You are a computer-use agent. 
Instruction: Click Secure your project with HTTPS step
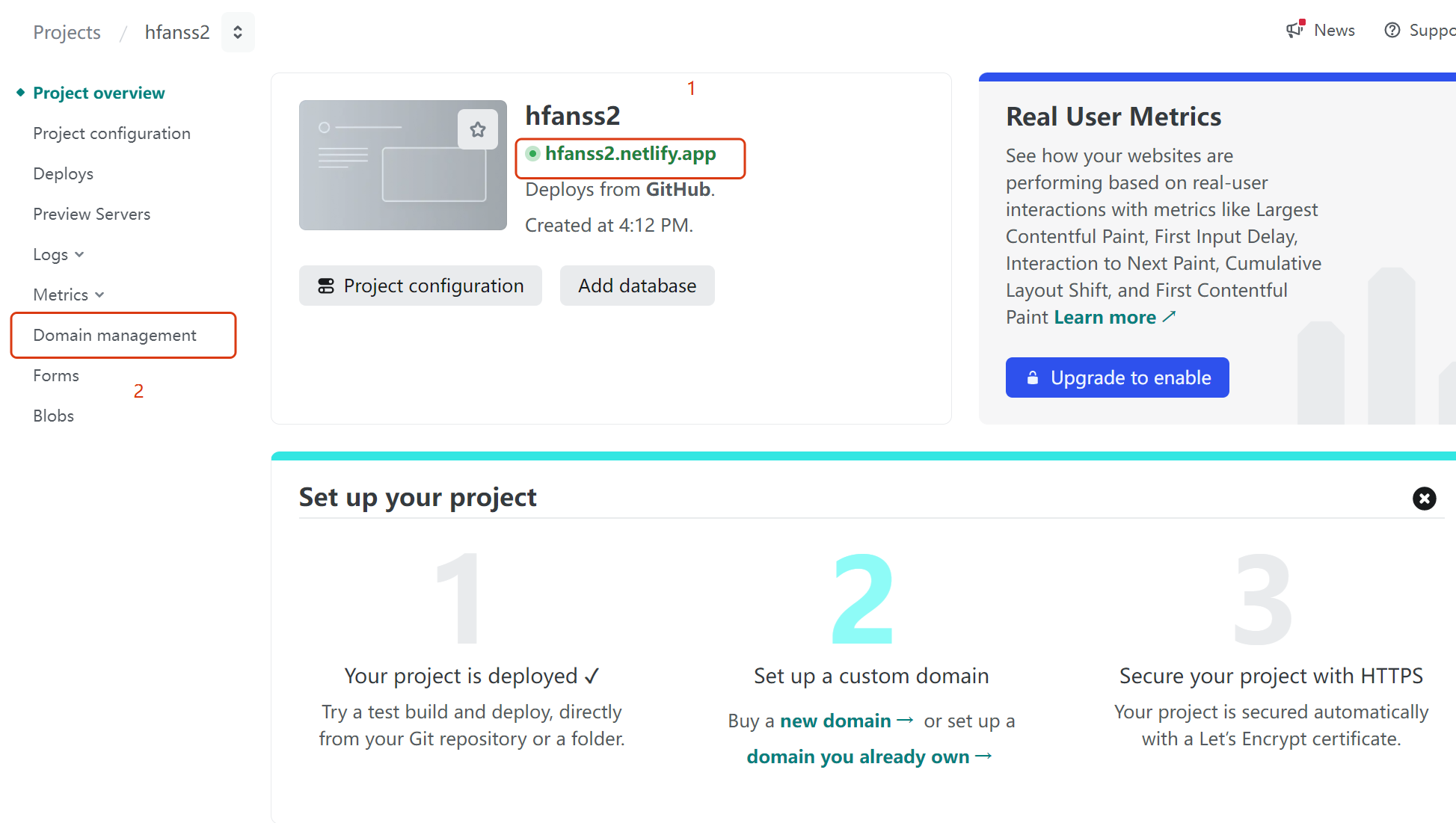tap(1271, 676)
